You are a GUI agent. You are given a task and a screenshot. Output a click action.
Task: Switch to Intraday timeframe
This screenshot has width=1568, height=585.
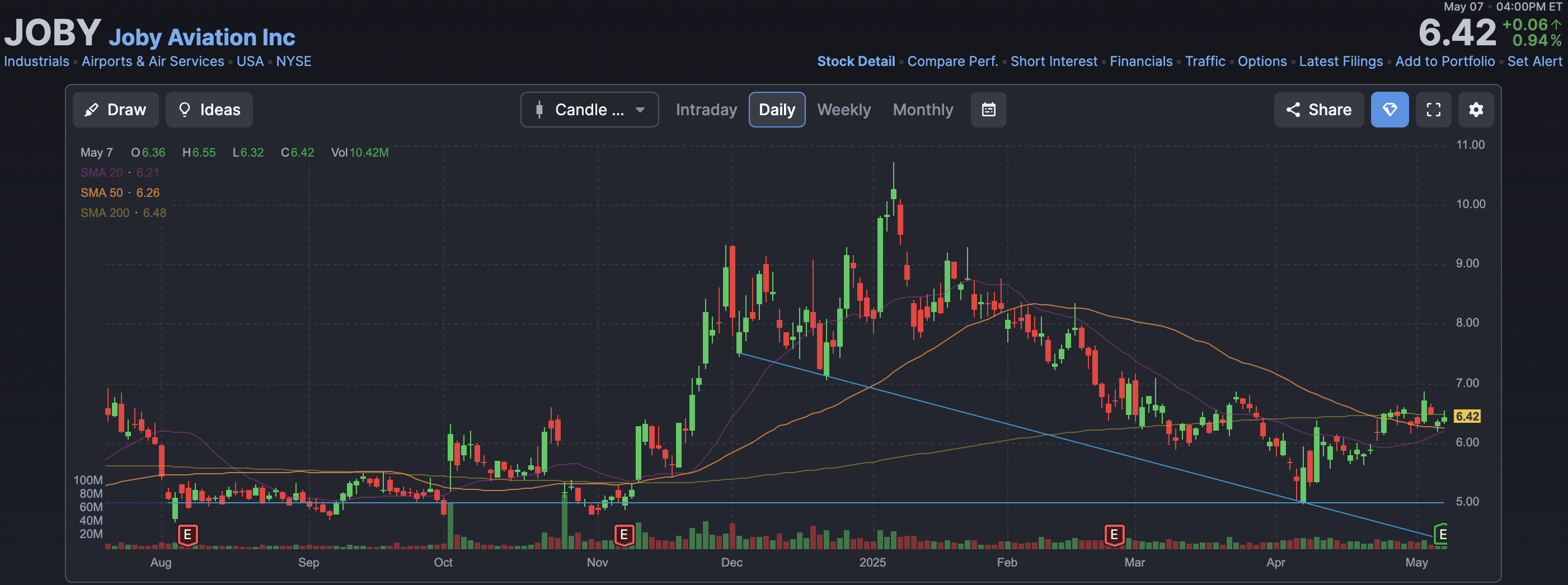click(x=706, y=110)
